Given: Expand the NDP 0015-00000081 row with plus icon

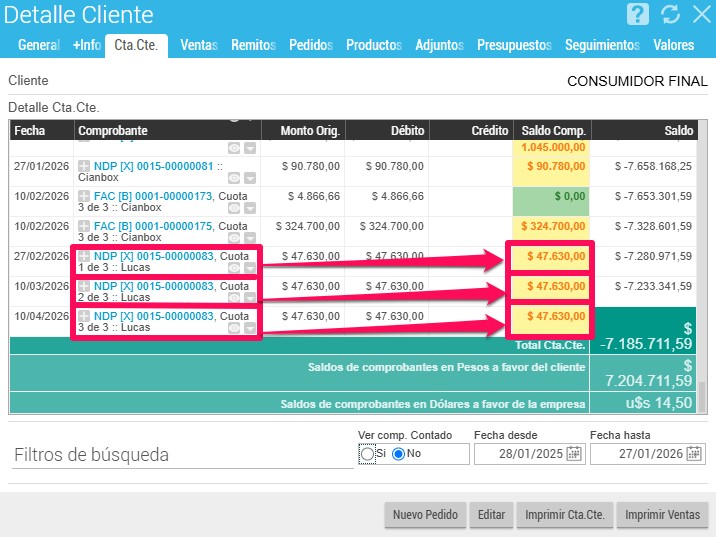Looking at the screenshot, I should click(x=84, y=166).
